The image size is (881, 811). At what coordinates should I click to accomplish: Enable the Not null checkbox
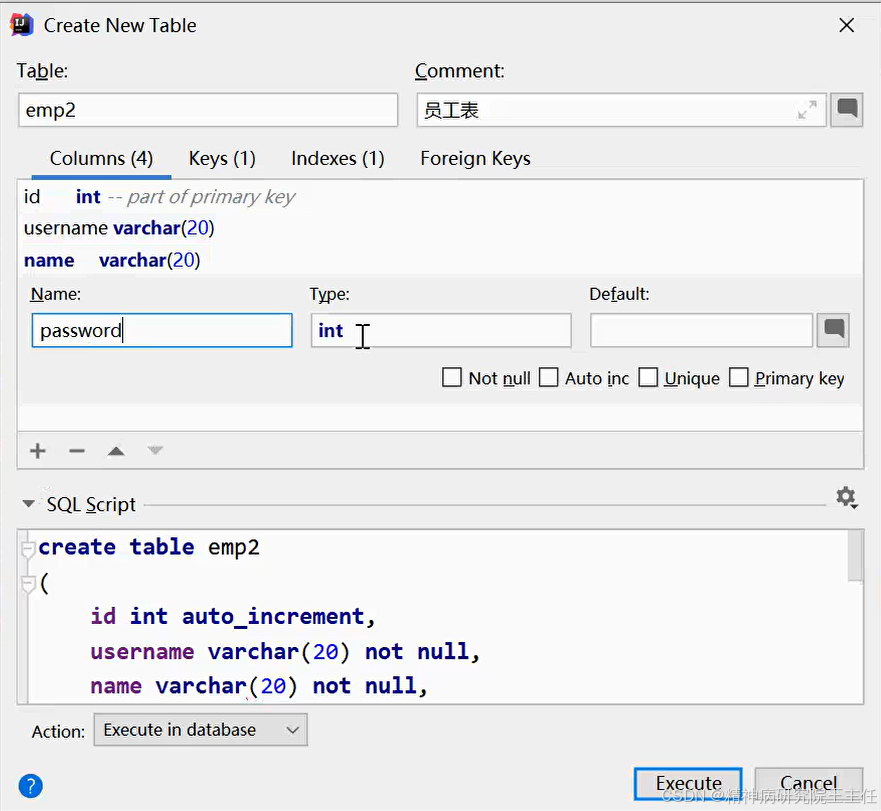click(x=452, y=378)
